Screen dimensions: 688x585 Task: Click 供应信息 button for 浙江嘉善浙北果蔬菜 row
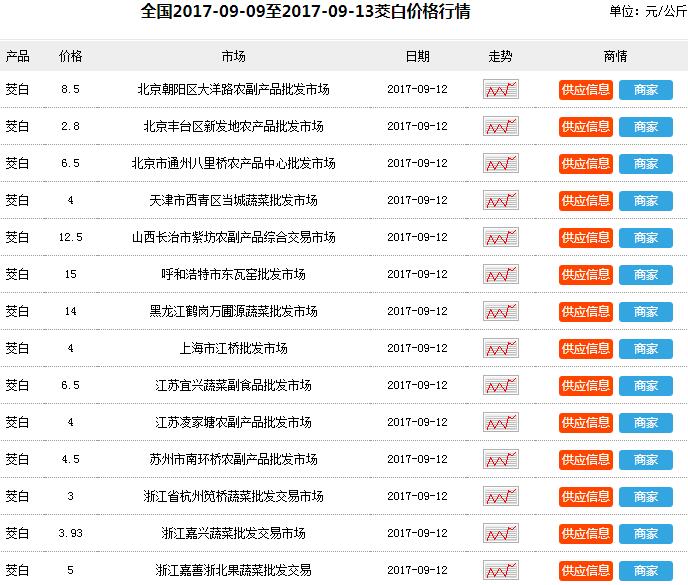585,571
